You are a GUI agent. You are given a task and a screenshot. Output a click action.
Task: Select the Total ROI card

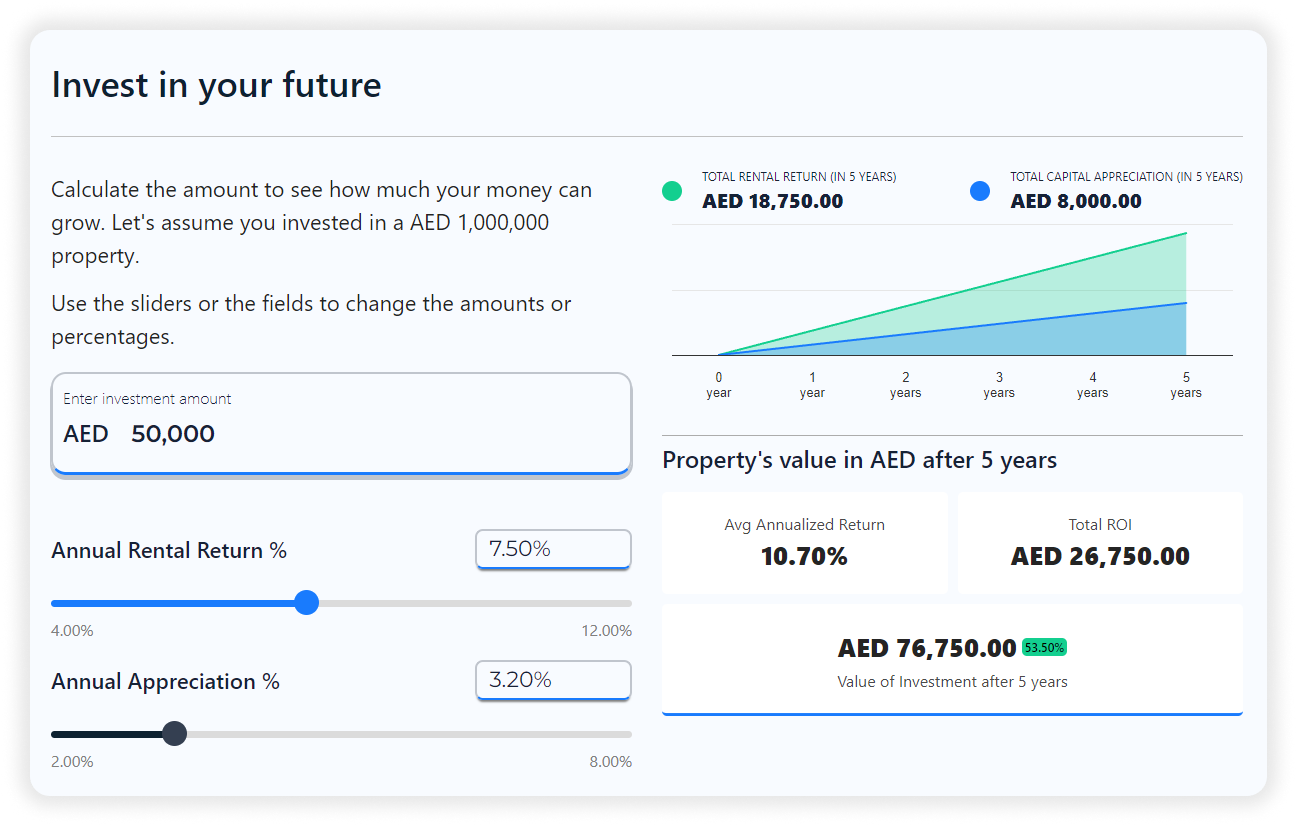[x=1100, y=543]
